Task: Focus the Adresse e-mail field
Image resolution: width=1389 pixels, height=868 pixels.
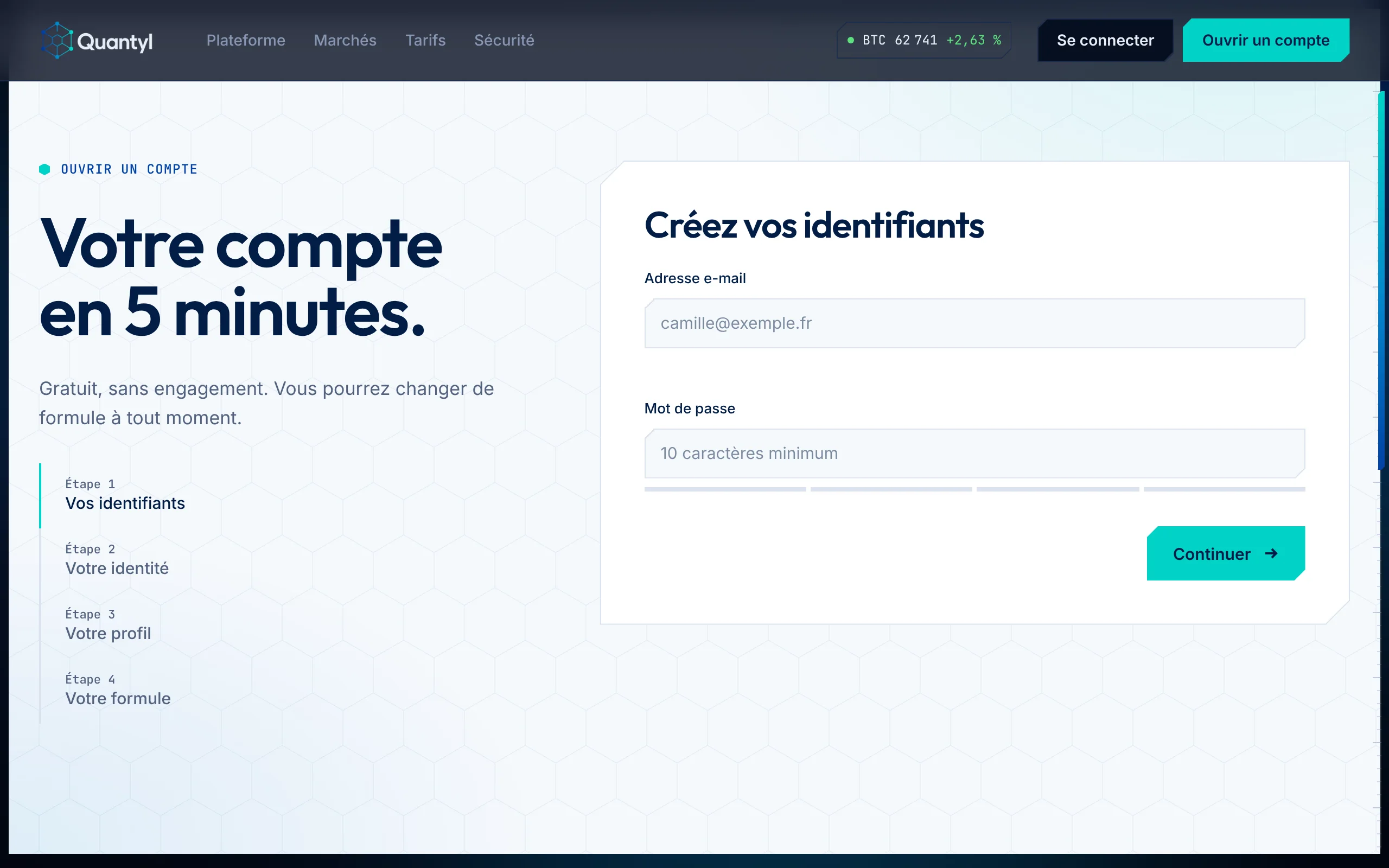Action: coord(974,323)
